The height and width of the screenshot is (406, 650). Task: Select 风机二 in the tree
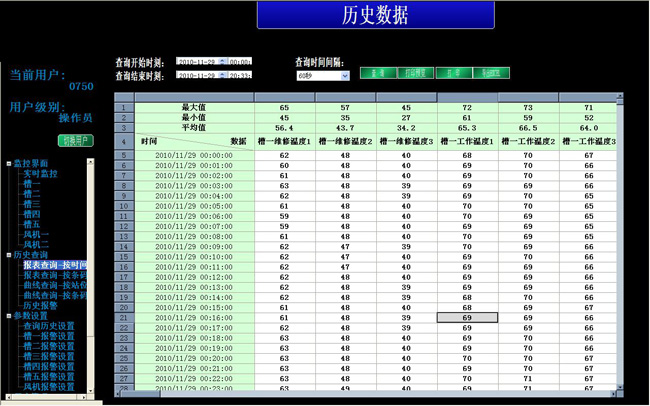36,245
